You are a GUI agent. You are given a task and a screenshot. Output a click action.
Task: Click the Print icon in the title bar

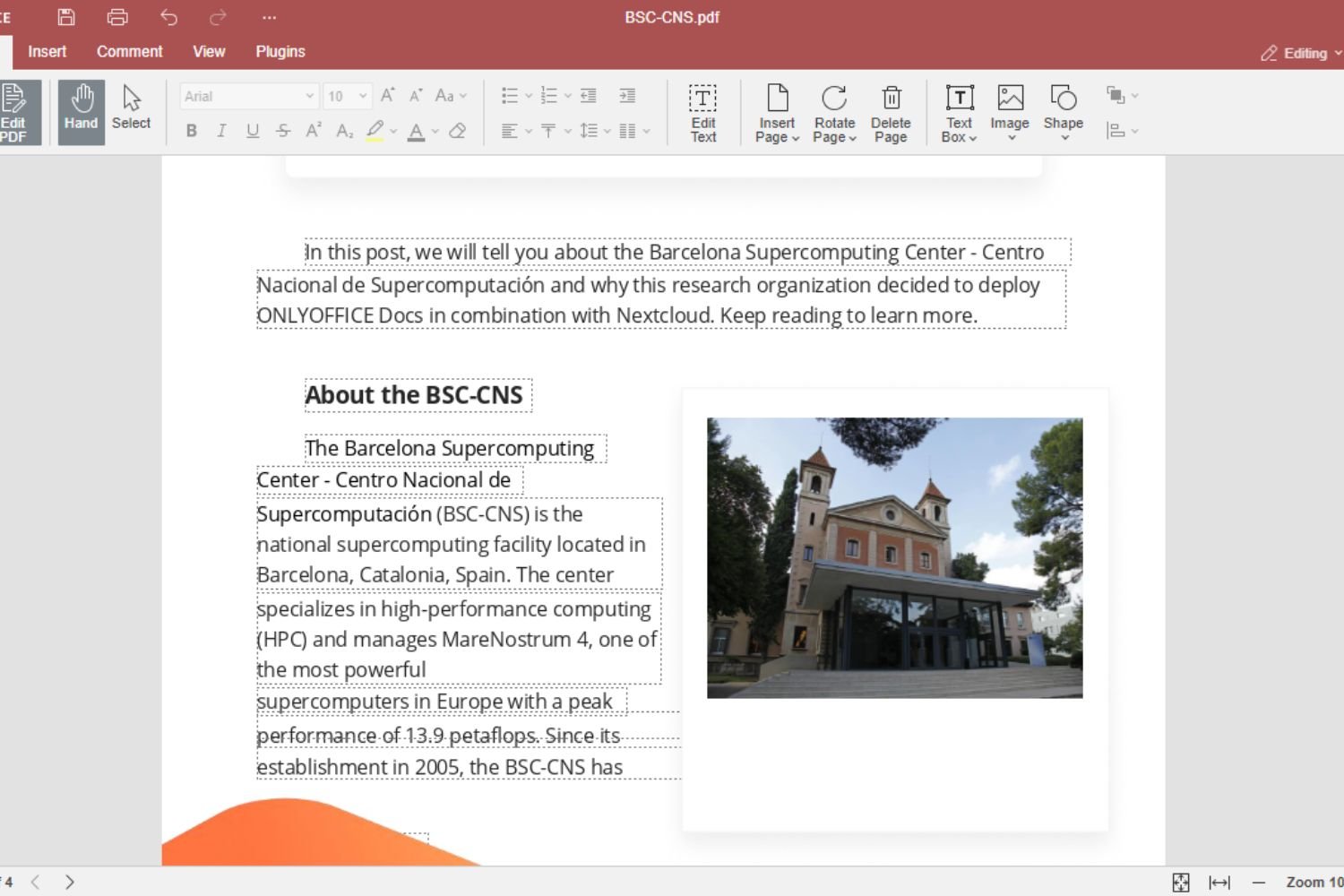[x=117, y=17]
